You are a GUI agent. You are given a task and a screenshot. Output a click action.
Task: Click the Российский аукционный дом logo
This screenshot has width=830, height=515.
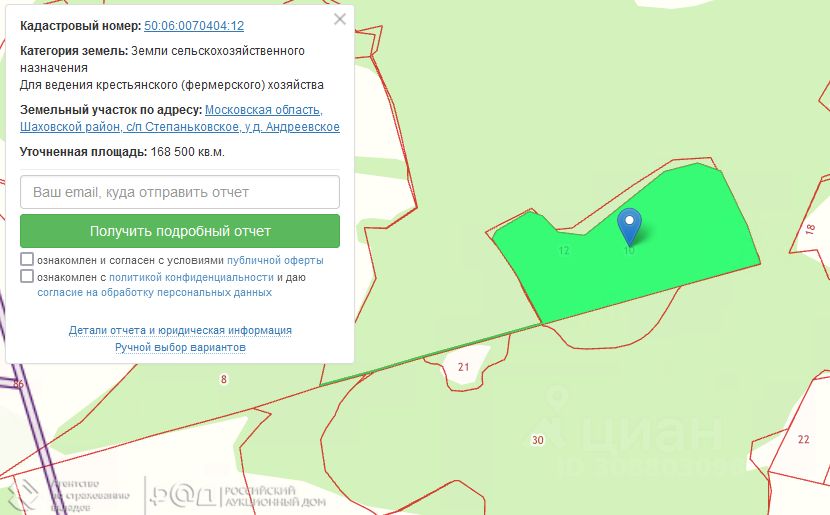click(x=238, y=496)
